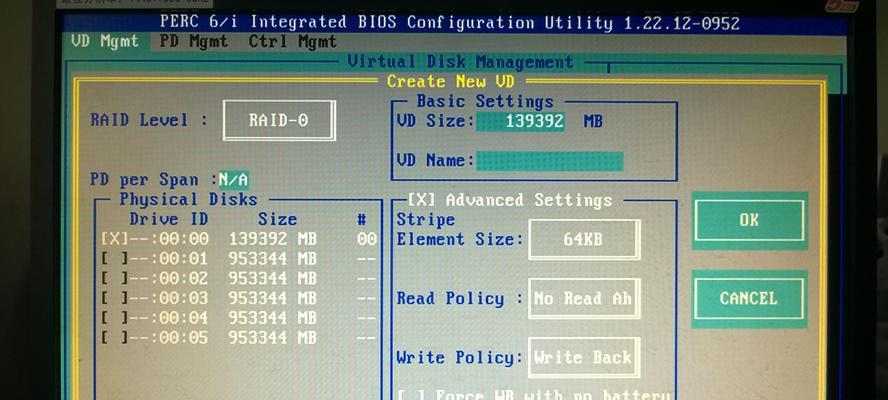Check physical disk 00:01 checkbox
The width and height of the screenshot is (888, 400).
tap(115, 259)
